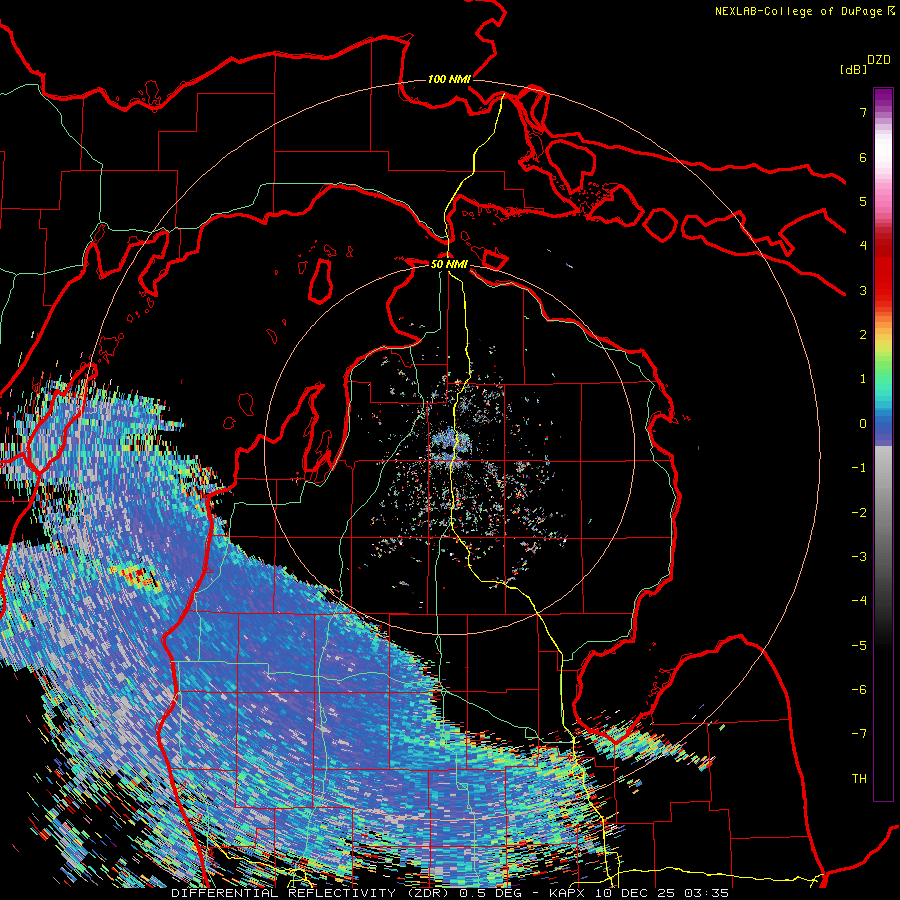The height and width of the screenshot is (900, 900).
Task: Click the -5 dB value on color scale
Action: pyautogui.click(x=859, y=646)
